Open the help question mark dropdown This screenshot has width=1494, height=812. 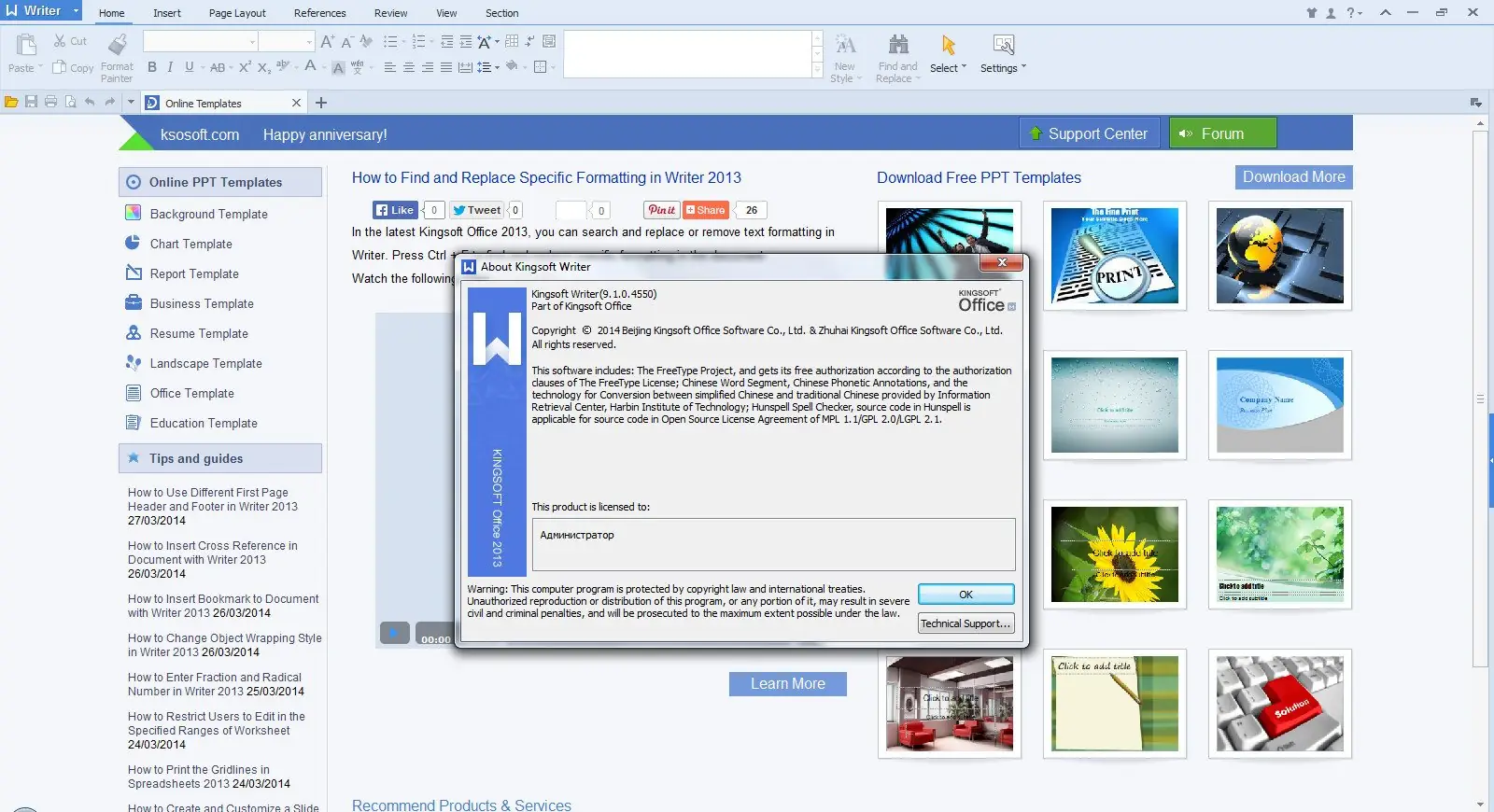[1354, 13]
